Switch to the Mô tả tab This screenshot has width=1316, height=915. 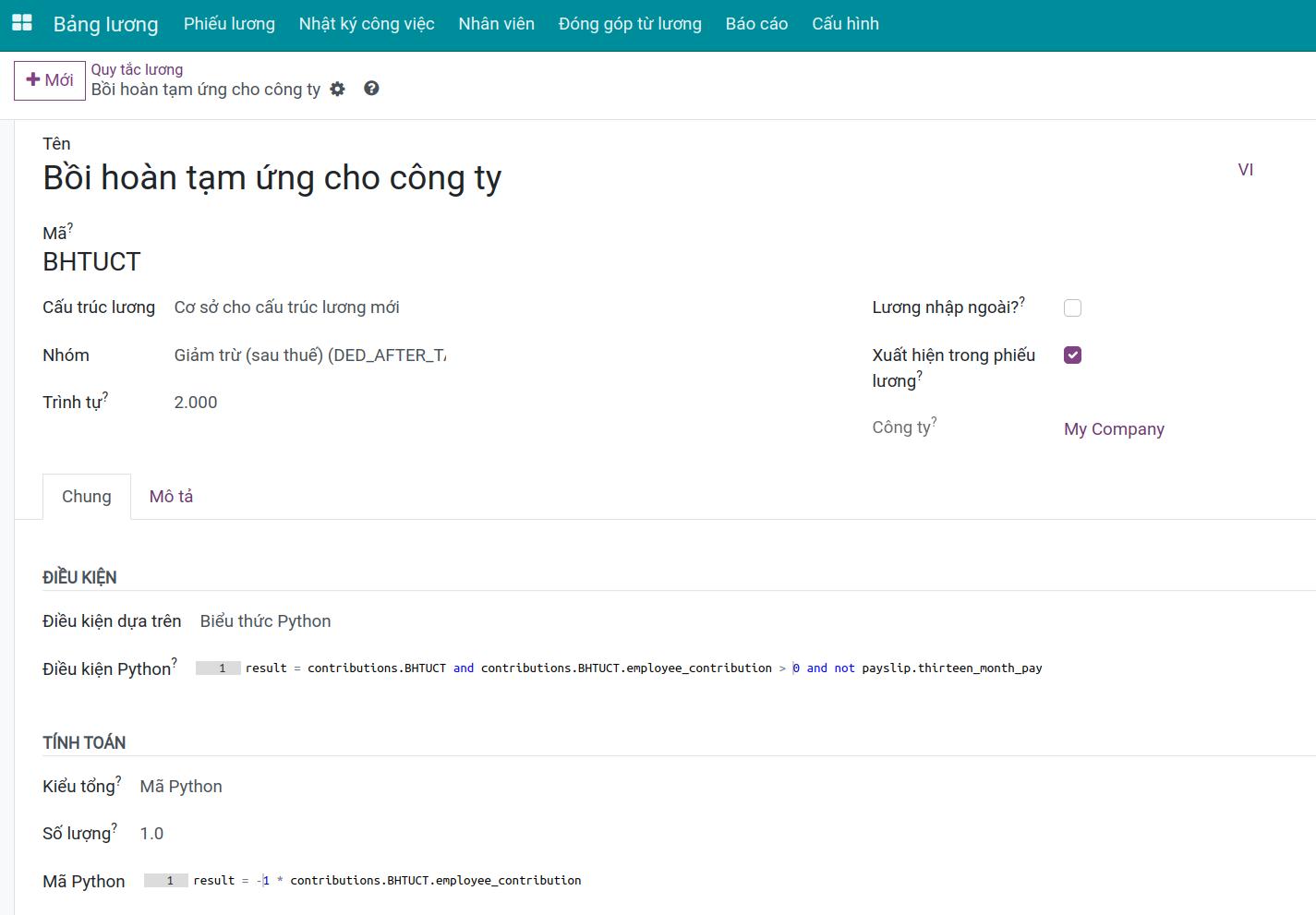[x=171, y=497]
